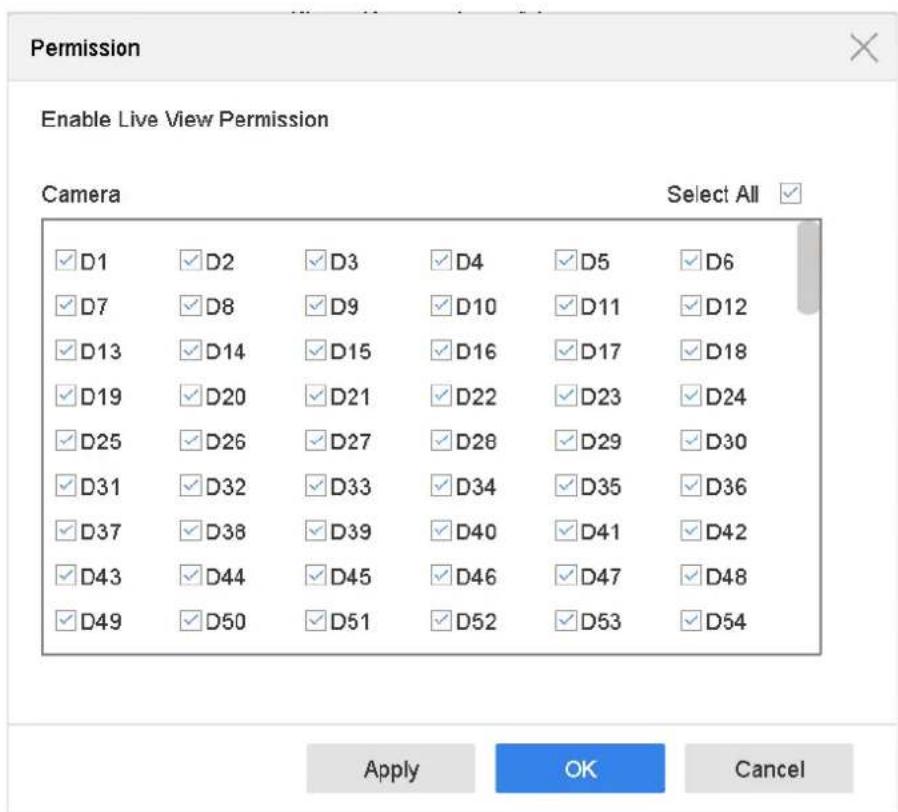Image resolution: width=898 pixels, height=812 pixels.
Task: Deselect the D22 camera checkbox
Action: coord(441,396)
